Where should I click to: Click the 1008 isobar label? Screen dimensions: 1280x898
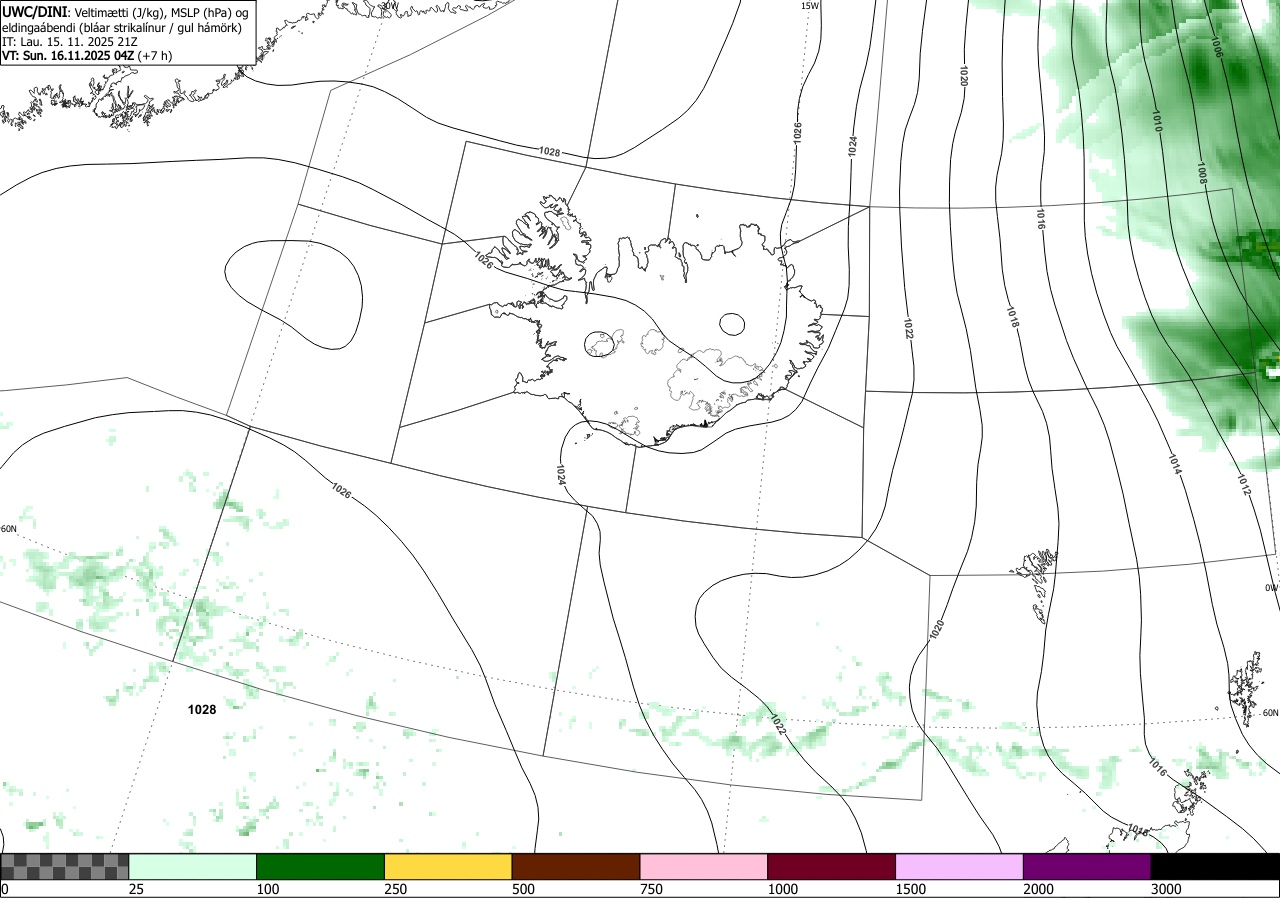pyautogui.click(x=1201, y=174)
